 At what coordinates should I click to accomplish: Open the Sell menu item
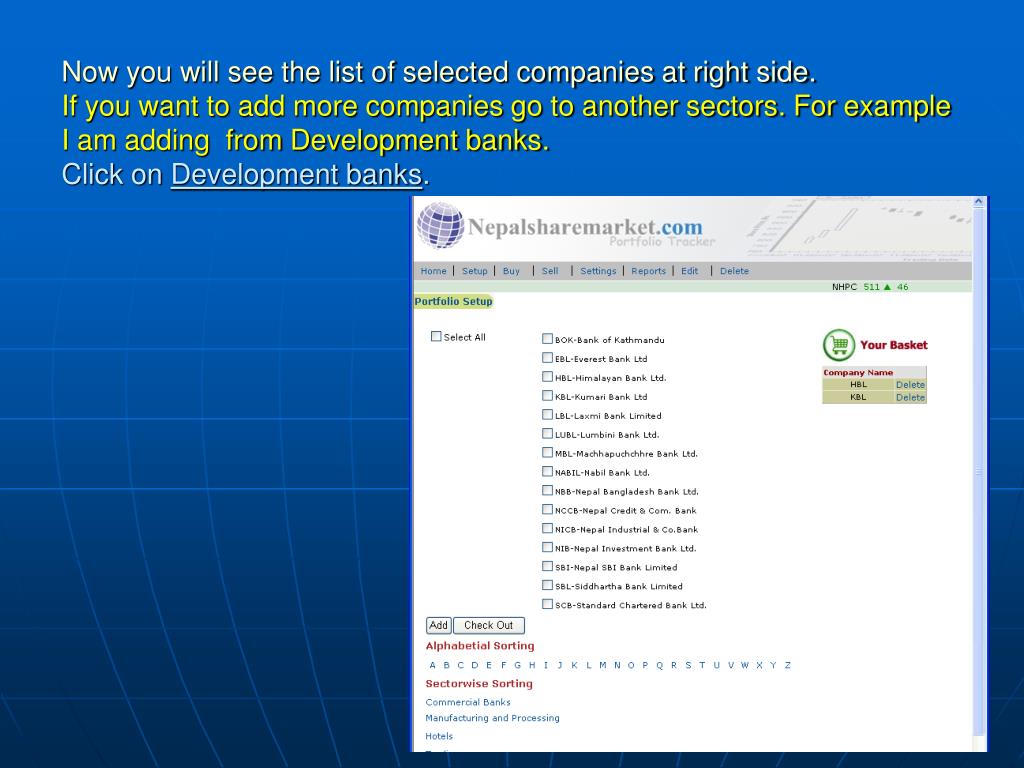[550, 271]
